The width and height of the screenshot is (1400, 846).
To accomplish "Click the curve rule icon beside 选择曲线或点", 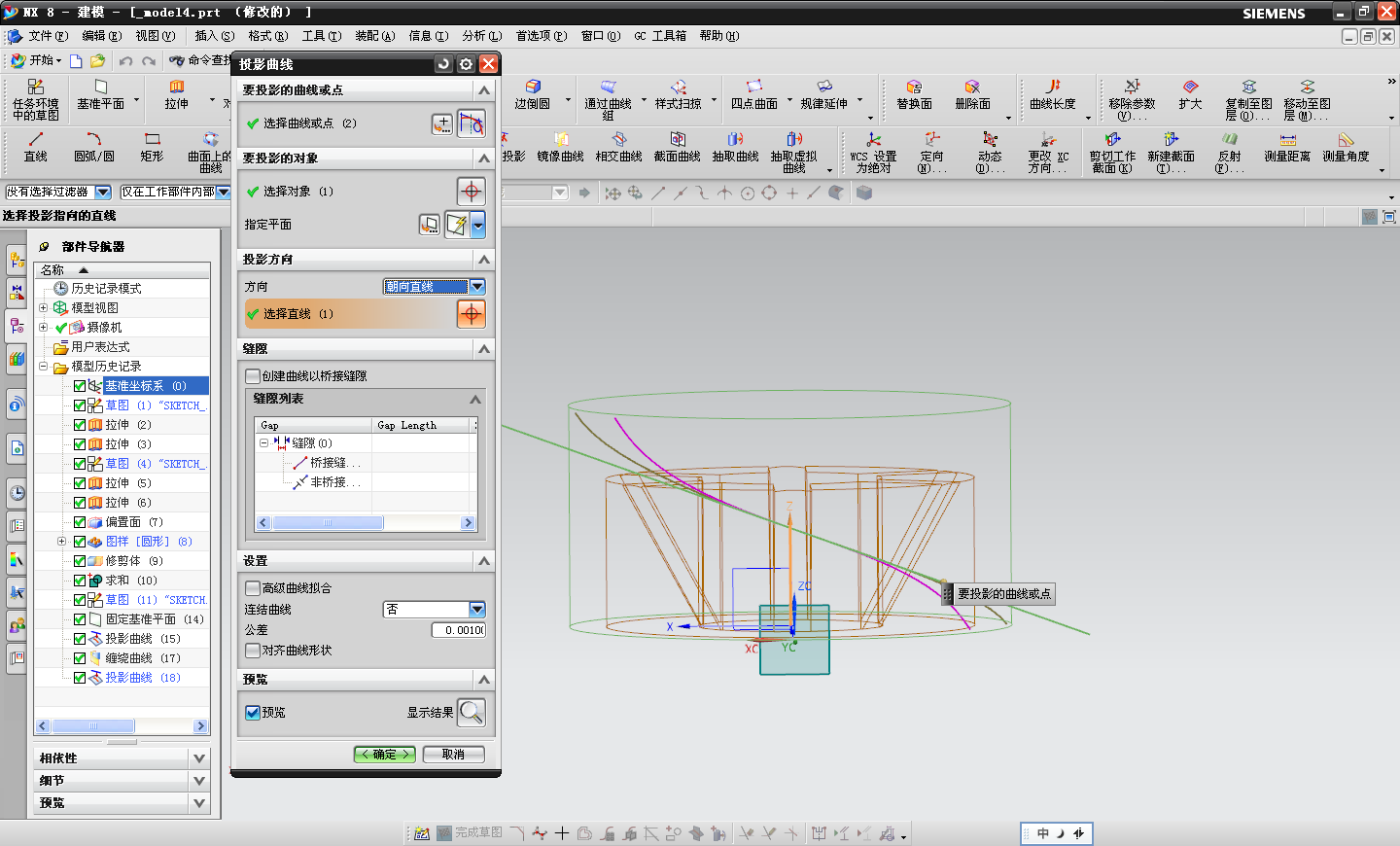I will tap(472, 123).
